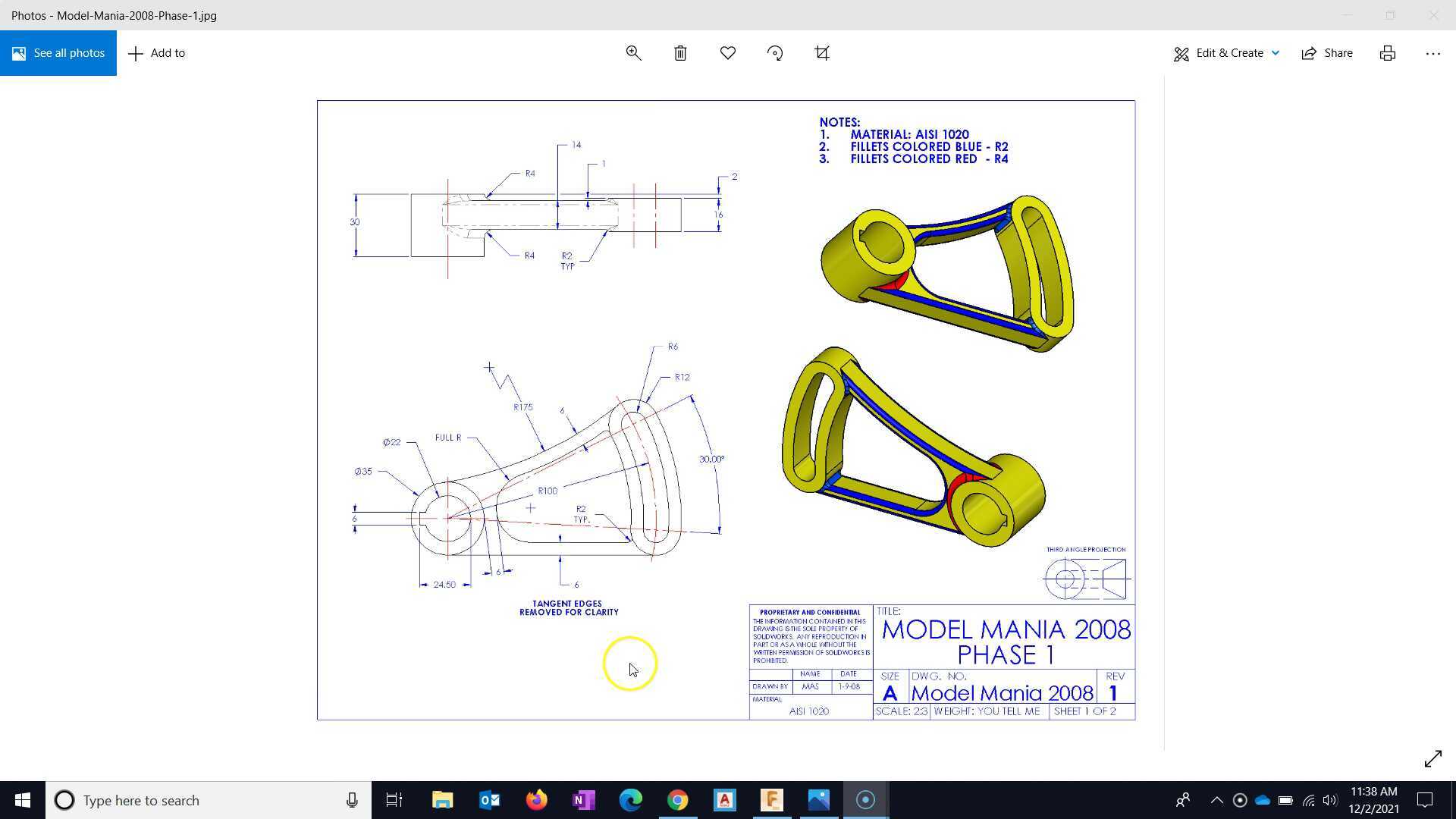1456x819 pixels.
Task: Click the microphone icon in the search box
Action: coord(352,800)
